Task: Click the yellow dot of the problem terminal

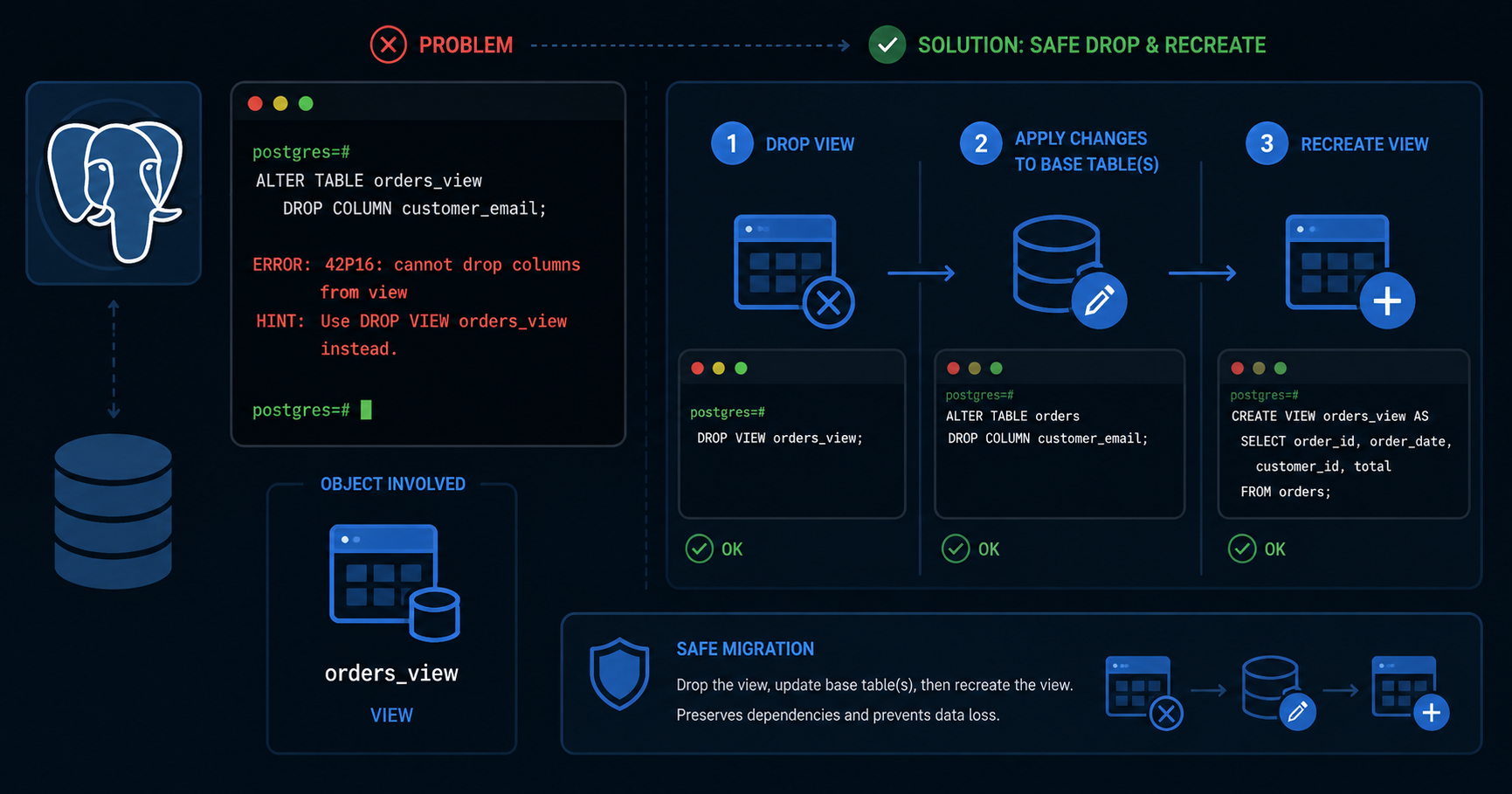Action: click(280, 104)
